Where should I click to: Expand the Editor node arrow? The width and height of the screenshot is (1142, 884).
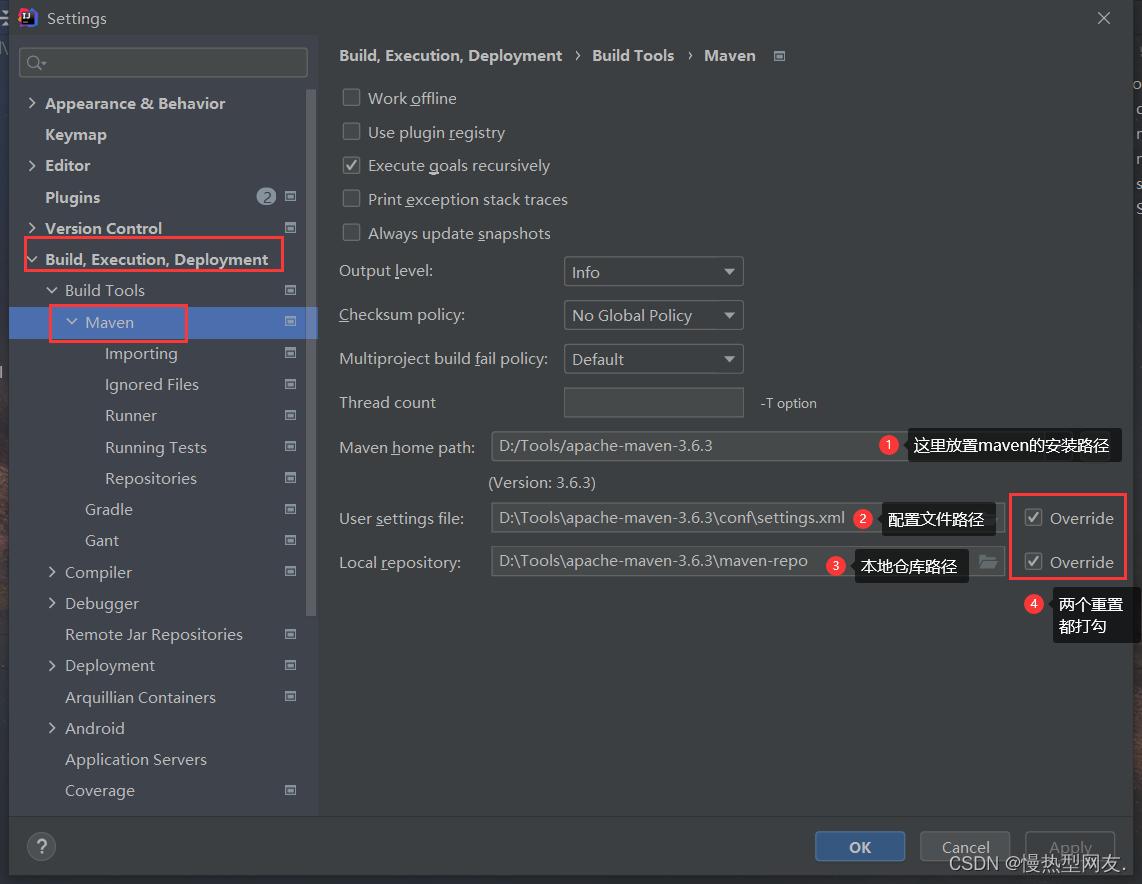pos(32,165)
